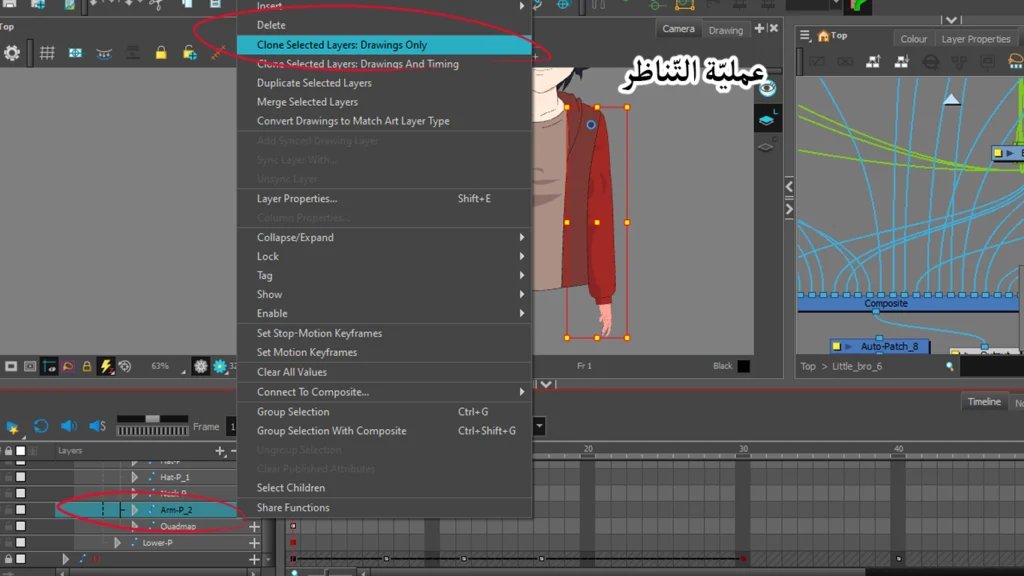Open the Layer Properties tab
Screen dimensions: 1024x576
[975, 38]
